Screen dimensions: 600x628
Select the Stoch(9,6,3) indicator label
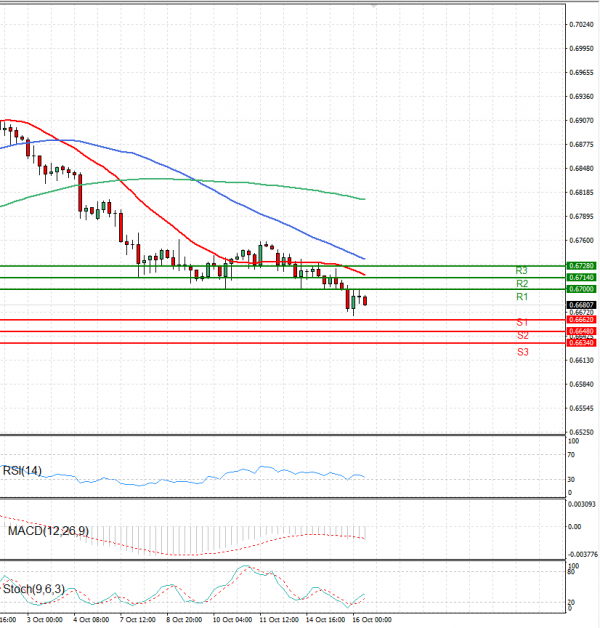34,589
